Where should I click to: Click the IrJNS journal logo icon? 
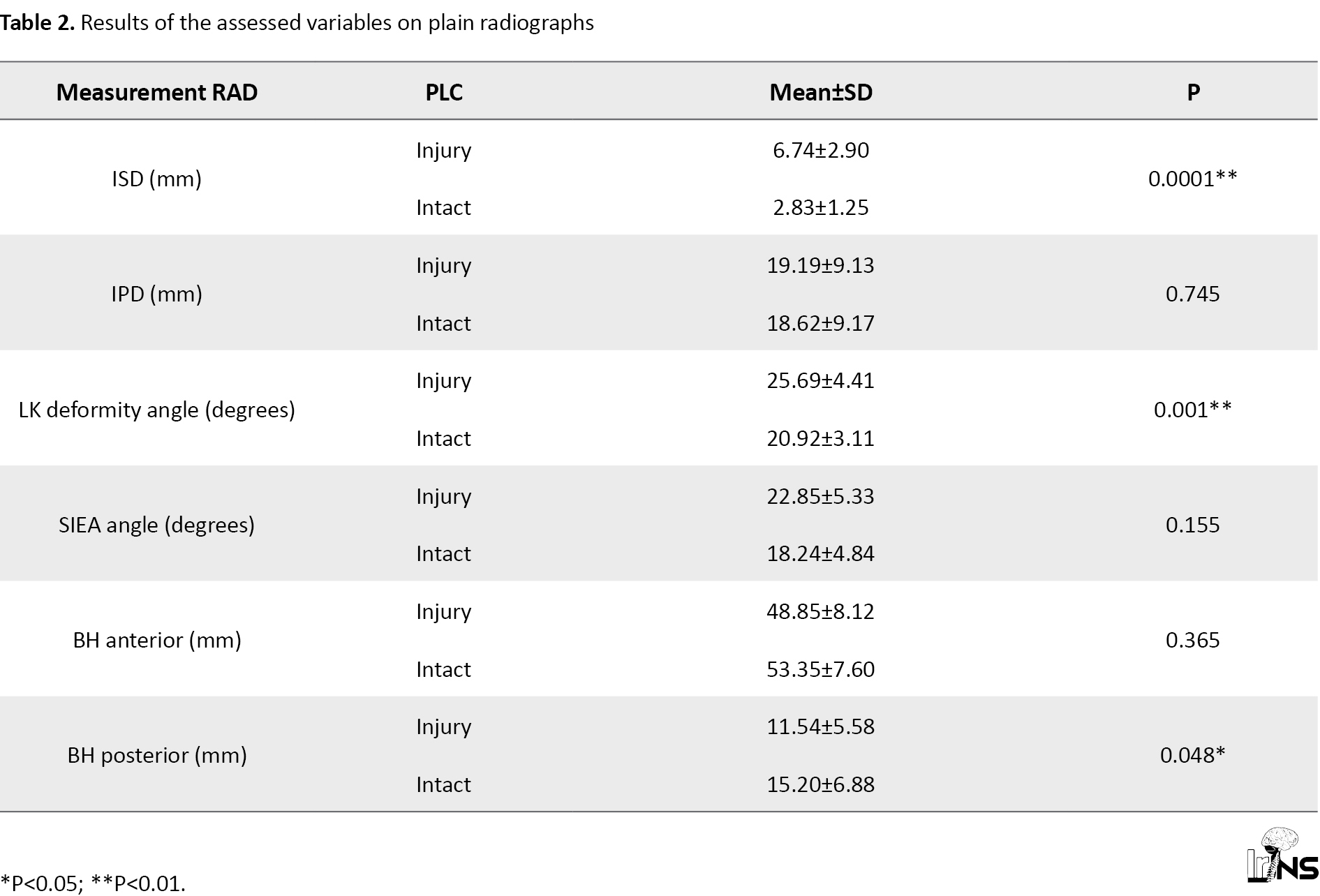coord(1282,856)
